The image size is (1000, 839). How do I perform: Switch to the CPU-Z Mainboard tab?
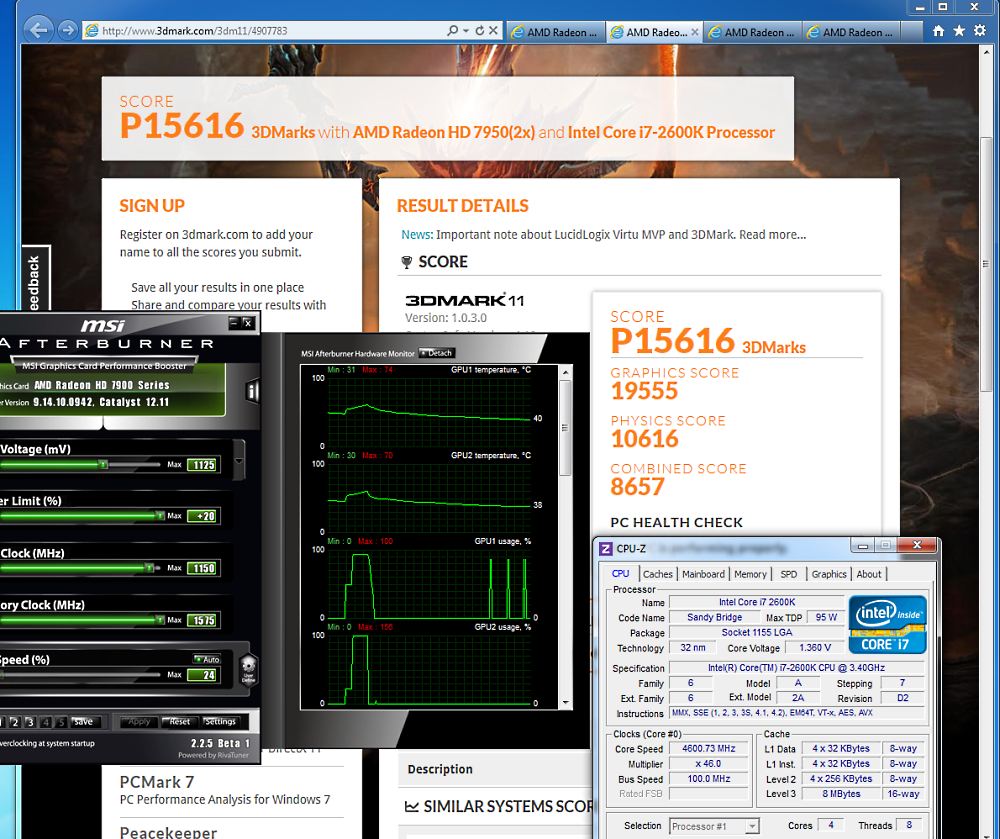coord(703,574)
